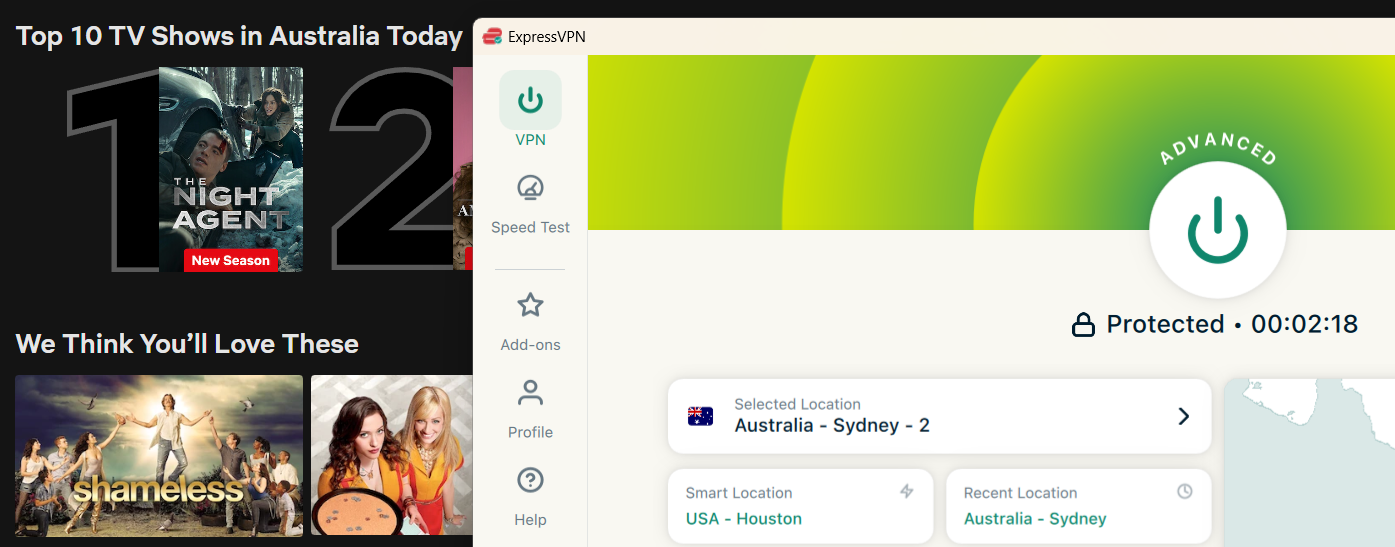Screen dimensions: 1395x547
Task: Click the Recent Location clock icon
Action: tap(1185, 491)
